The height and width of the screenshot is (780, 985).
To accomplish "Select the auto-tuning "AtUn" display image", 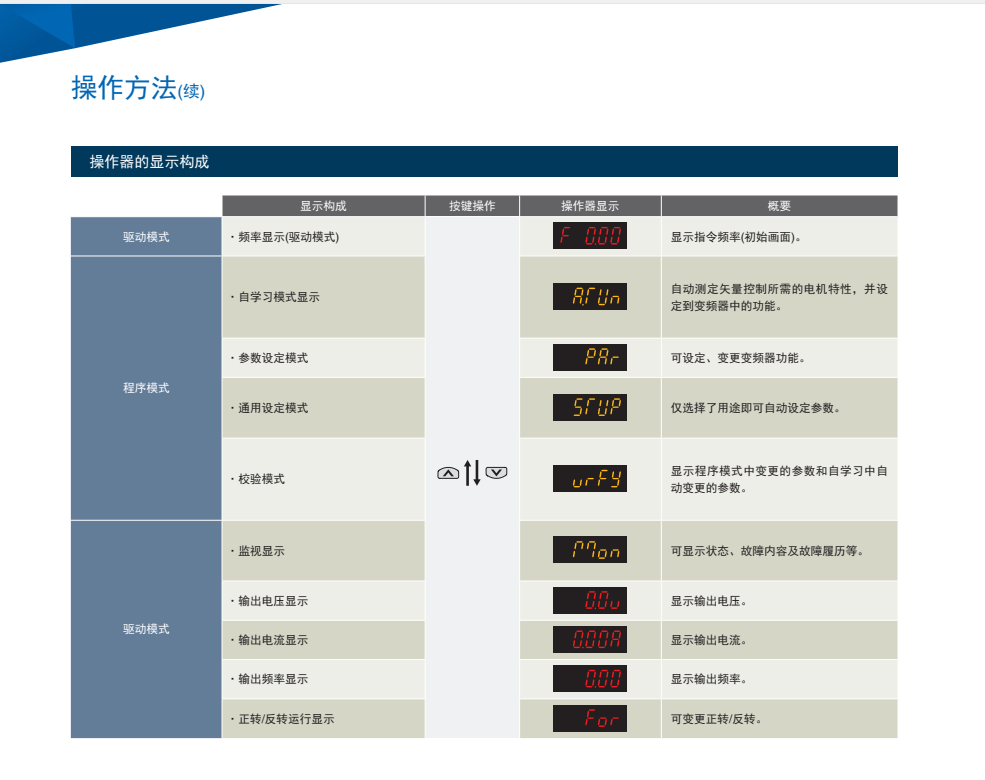I will pyautogui.click(x=590, y=297).
